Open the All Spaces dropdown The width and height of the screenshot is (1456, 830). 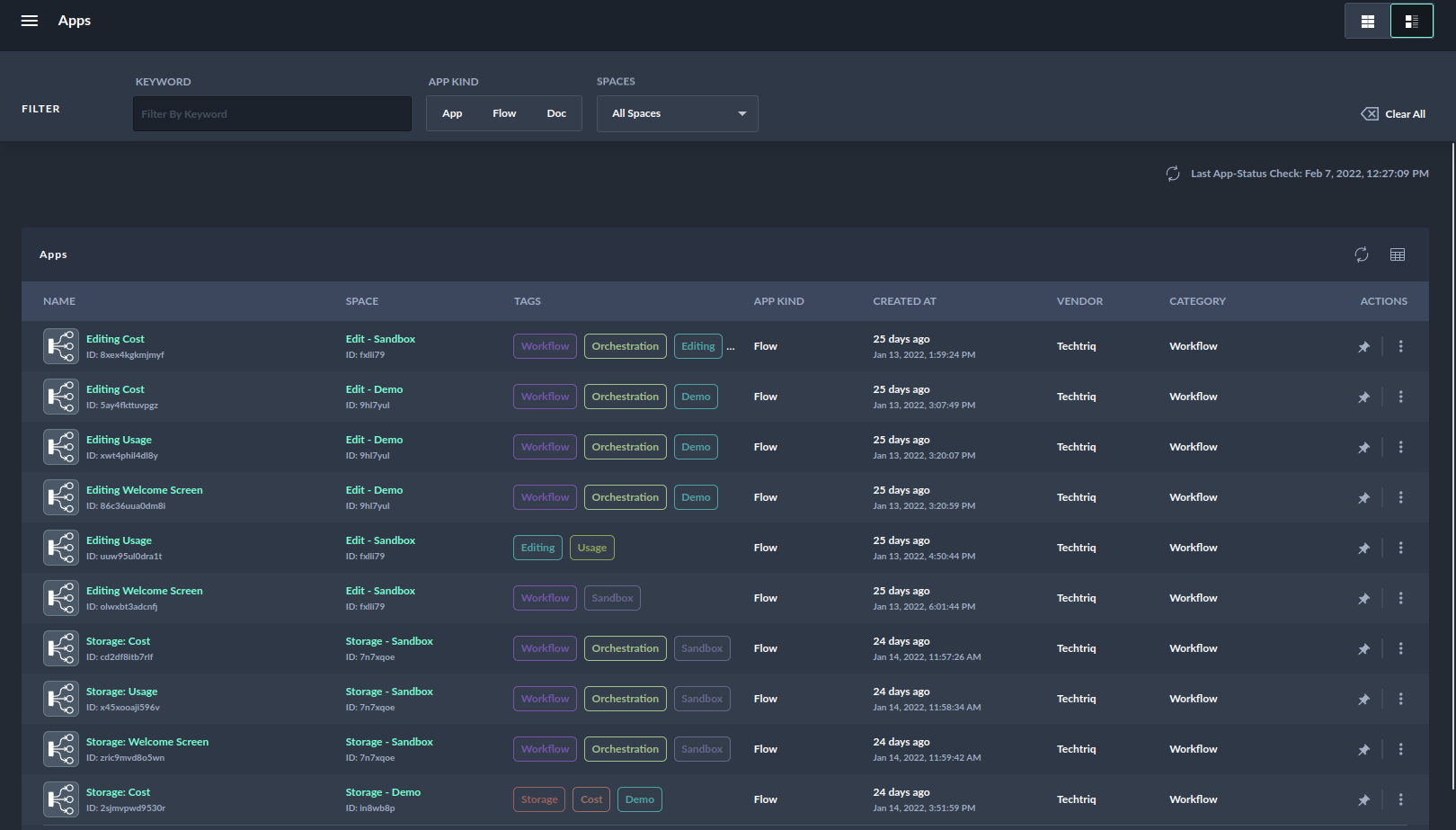678,113
